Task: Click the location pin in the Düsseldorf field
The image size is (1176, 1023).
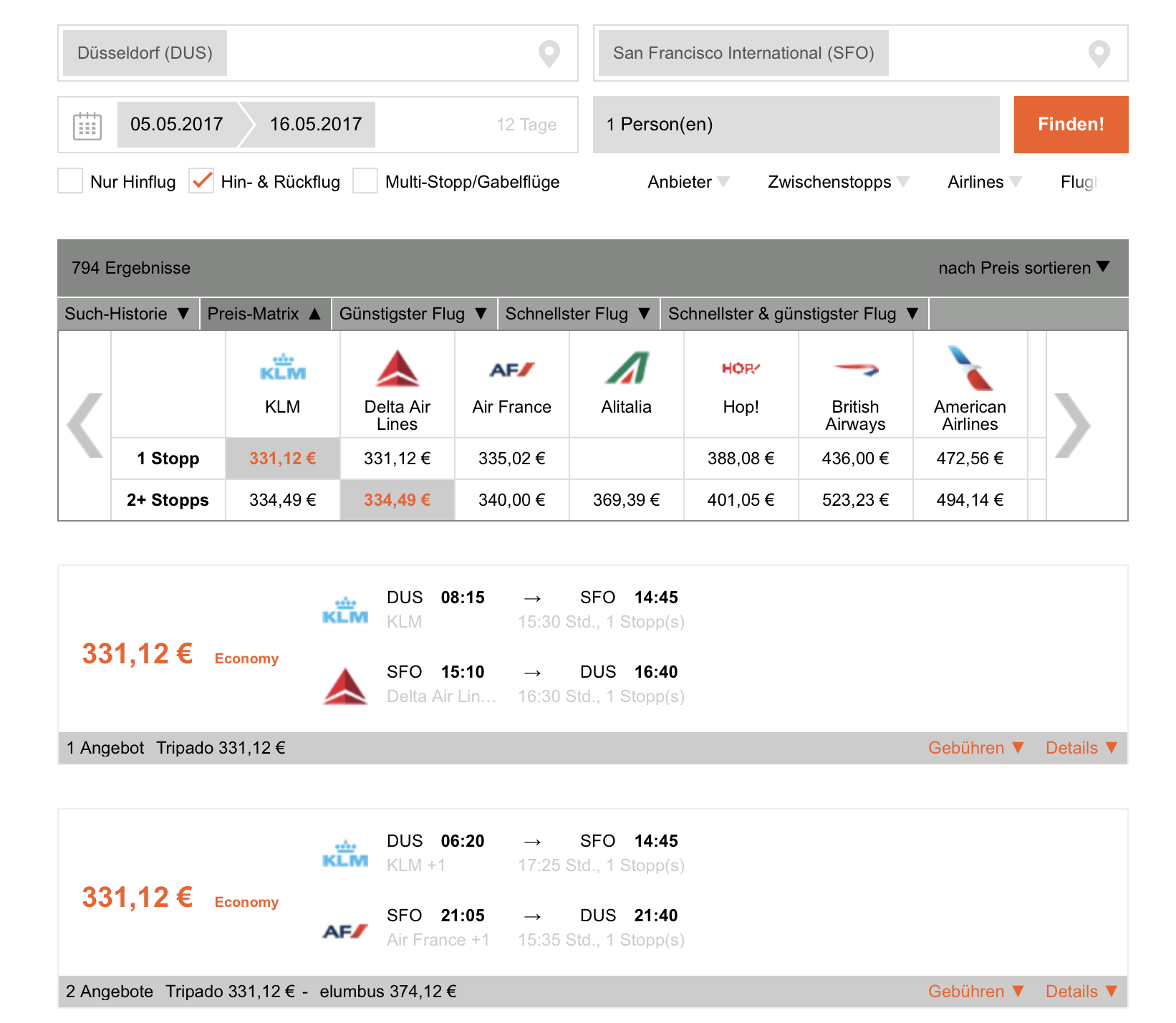Action: click(549, 54)
